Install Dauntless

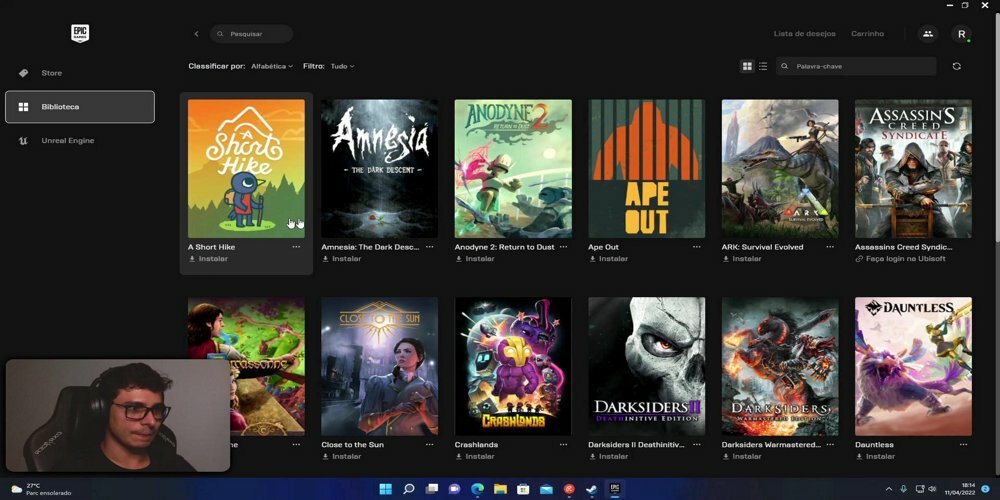[x=875, y=457]
